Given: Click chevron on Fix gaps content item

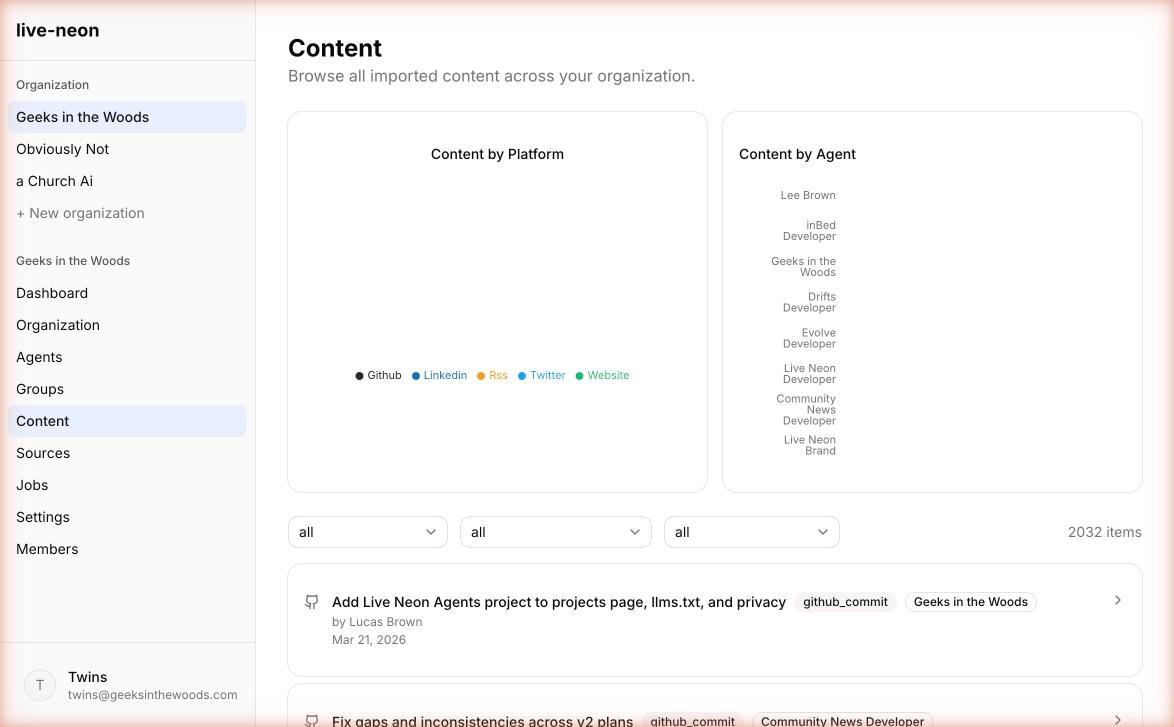Looking at the screenshot, I should (x=1117, y=719).
